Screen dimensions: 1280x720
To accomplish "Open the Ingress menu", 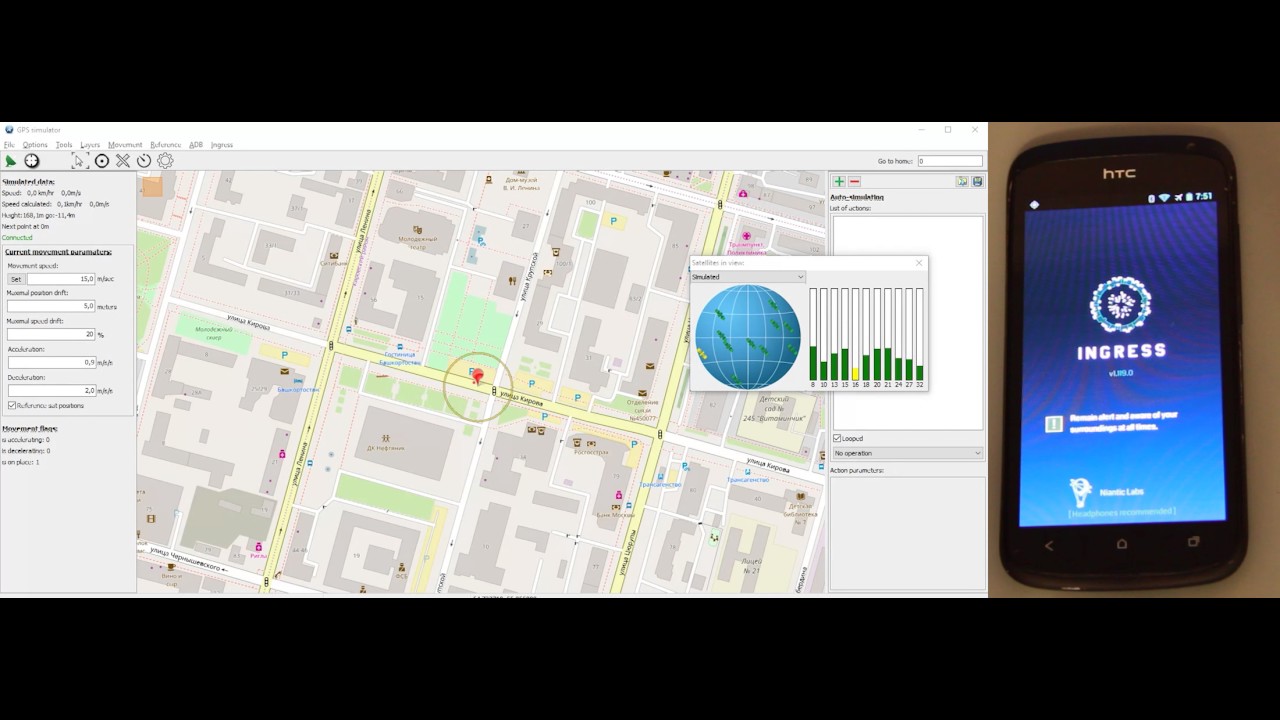I will click(222, 145).
